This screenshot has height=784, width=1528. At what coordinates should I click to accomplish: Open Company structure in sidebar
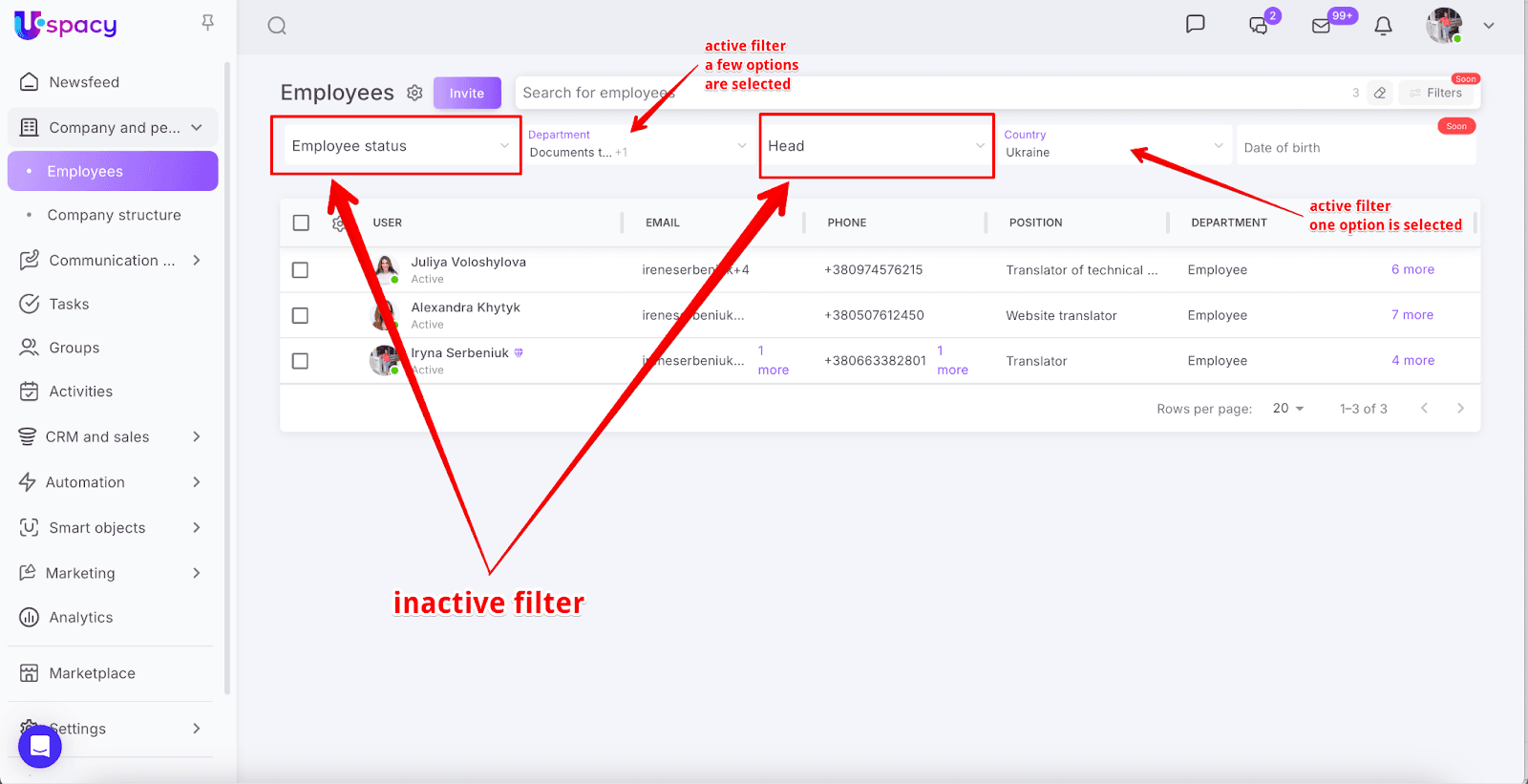tap(114, 215)
